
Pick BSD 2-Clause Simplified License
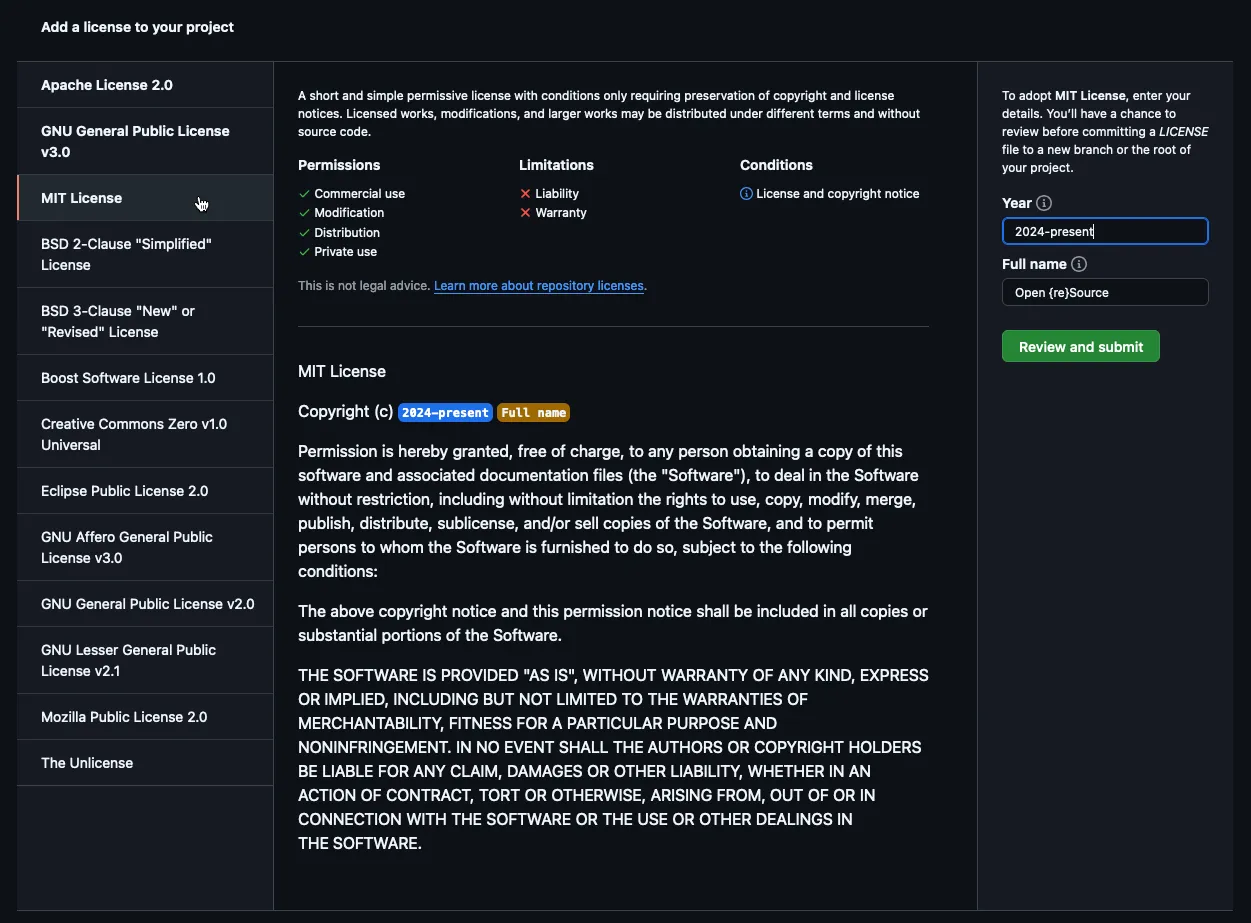pos(126,254)
